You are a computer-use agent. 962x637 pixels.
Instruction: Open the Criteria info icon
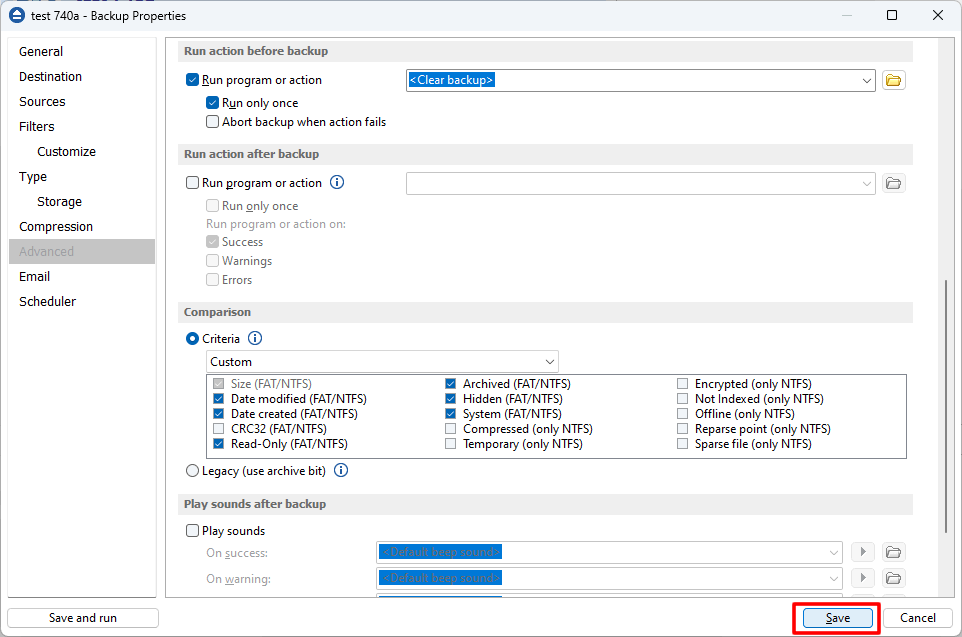[255, 339]
